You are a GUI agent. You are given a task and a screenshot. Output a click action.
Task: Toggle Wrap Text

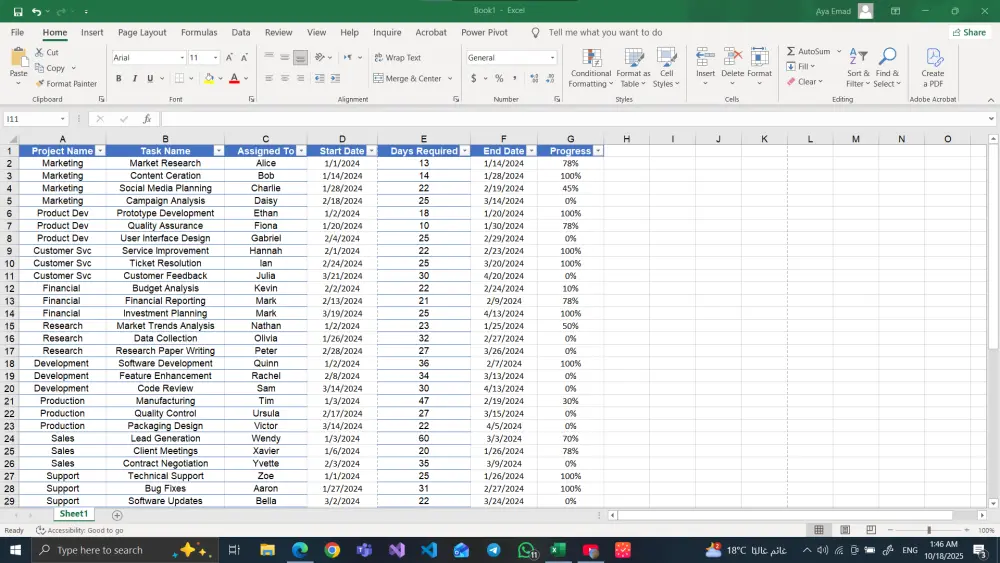(398, 57)
